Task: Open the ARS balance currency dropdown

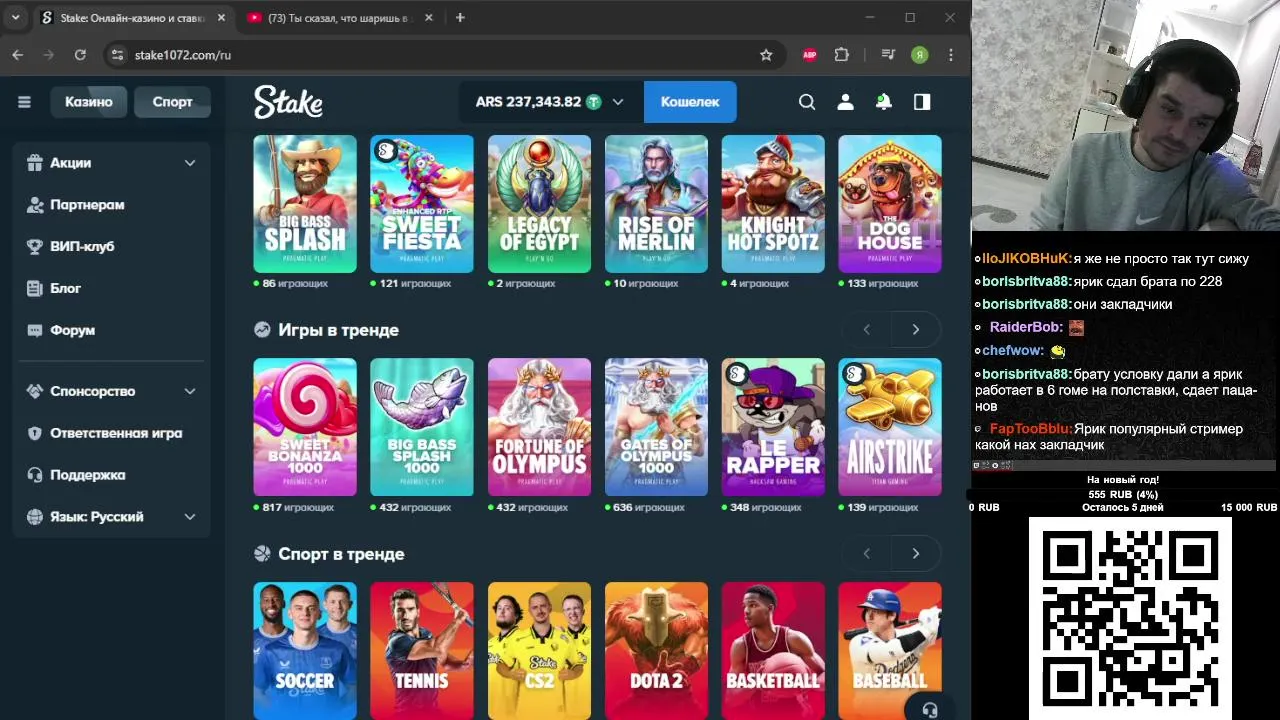Action: 549,102
